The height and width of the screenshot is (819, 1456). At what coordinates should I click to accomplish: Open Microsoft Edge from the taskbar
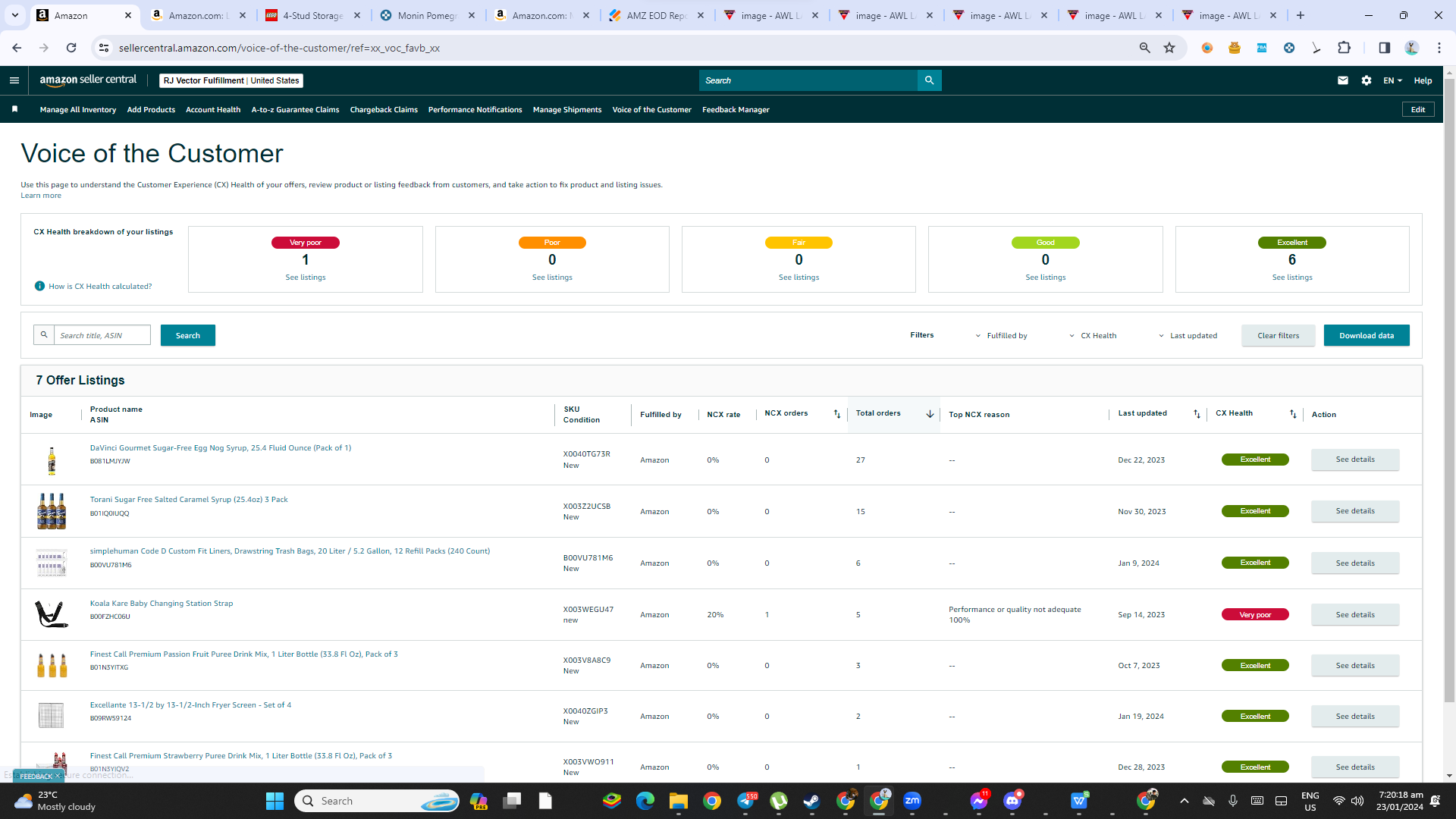tap(645, 801)
